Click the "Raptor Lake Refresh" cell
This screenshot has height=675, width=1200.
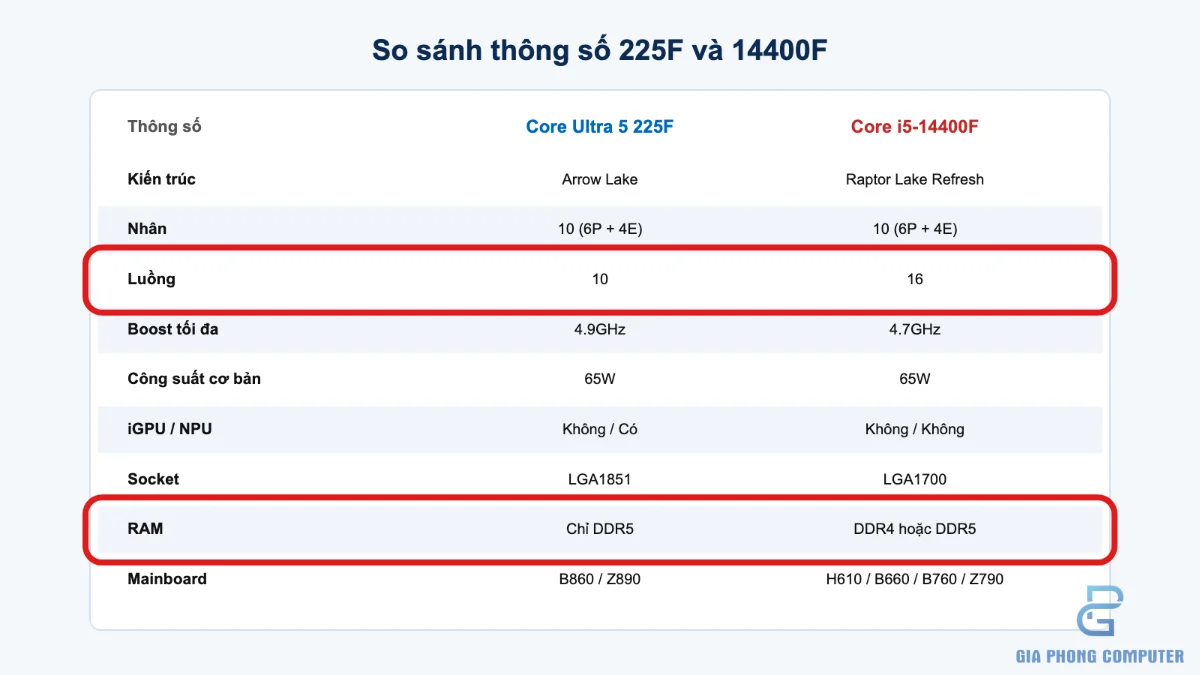[915, 180]
